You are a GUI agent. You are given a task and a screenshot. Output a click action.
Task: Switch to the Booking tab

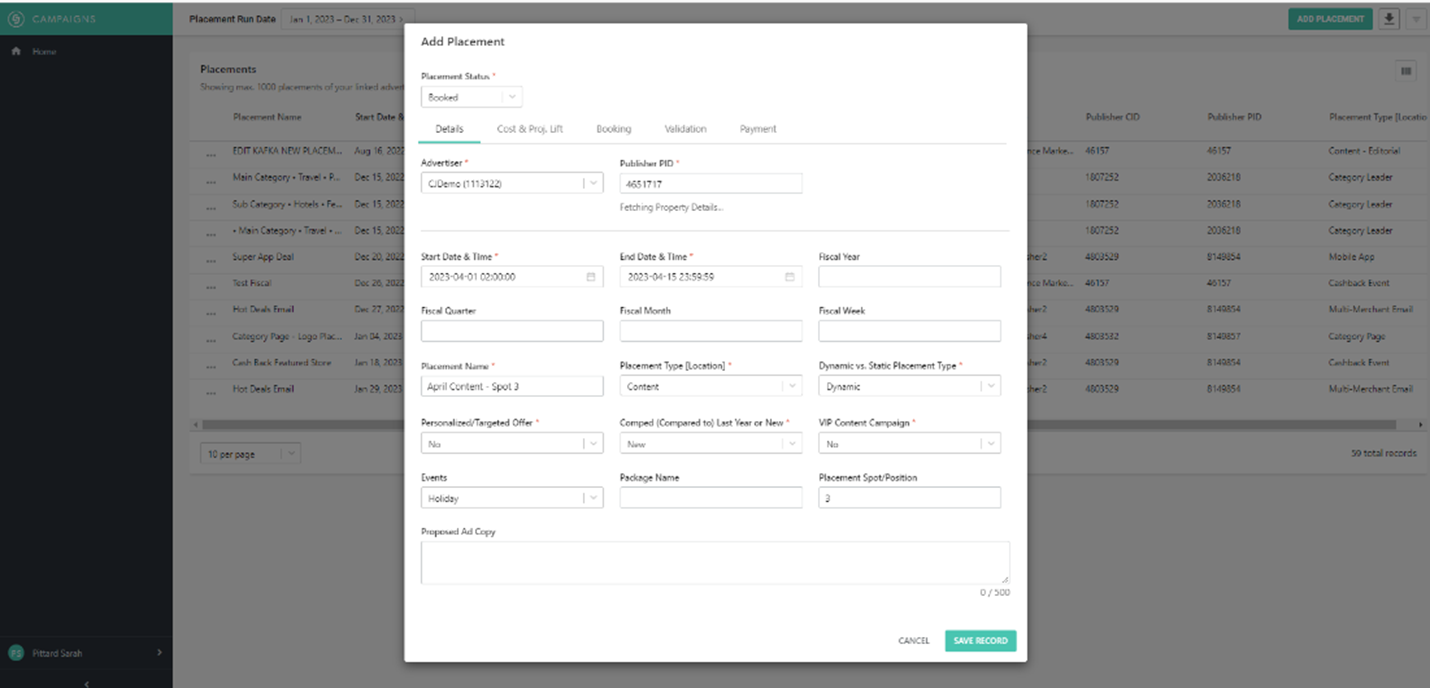(x=613, y=128)
